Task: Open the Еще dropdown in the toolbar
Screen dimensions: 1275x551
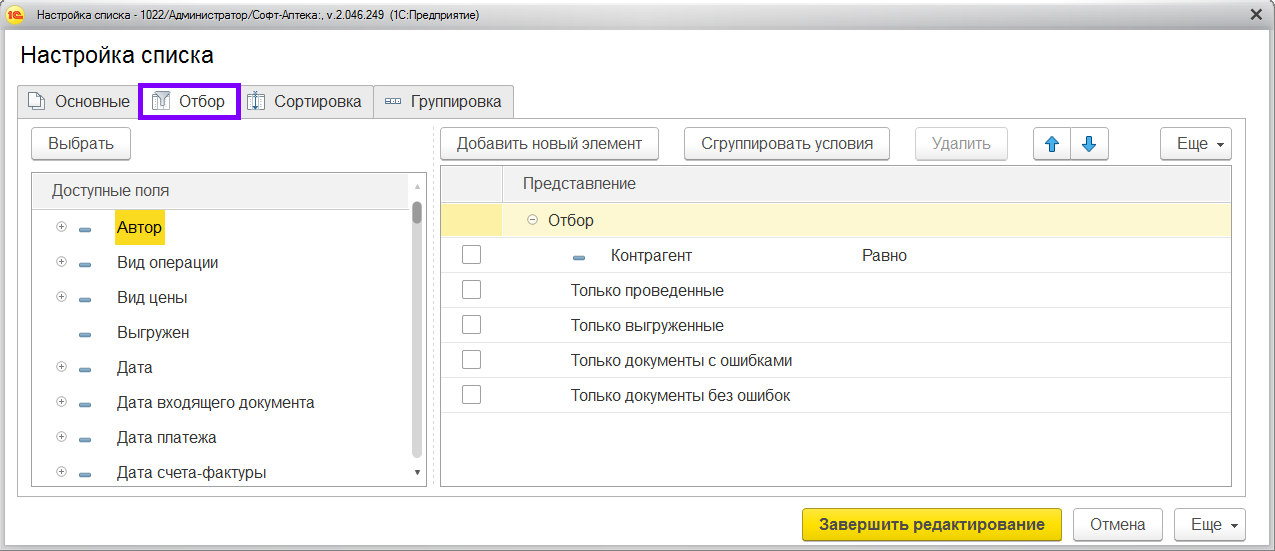Action: click(1195, 144)
